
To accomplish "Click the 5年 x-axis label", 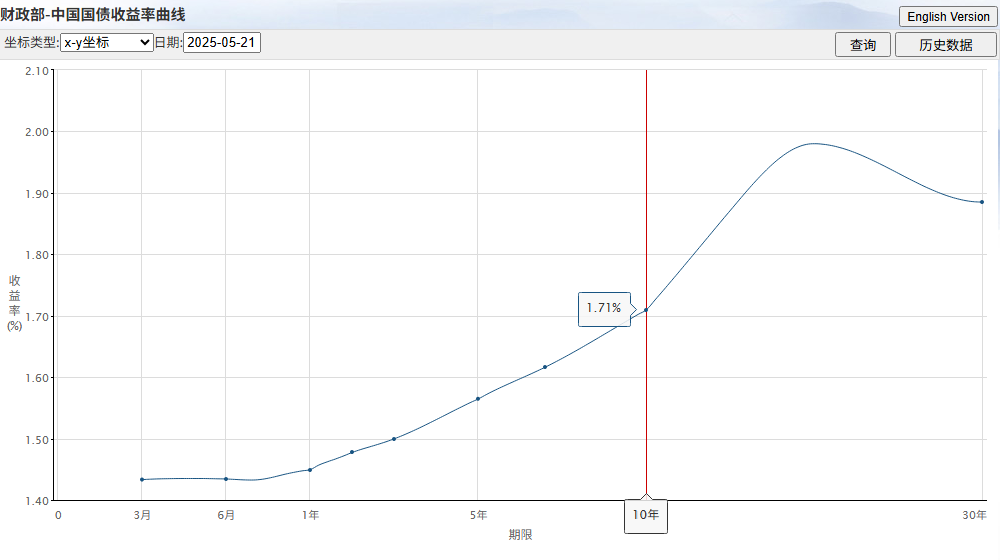I will [x=478, y=515].
